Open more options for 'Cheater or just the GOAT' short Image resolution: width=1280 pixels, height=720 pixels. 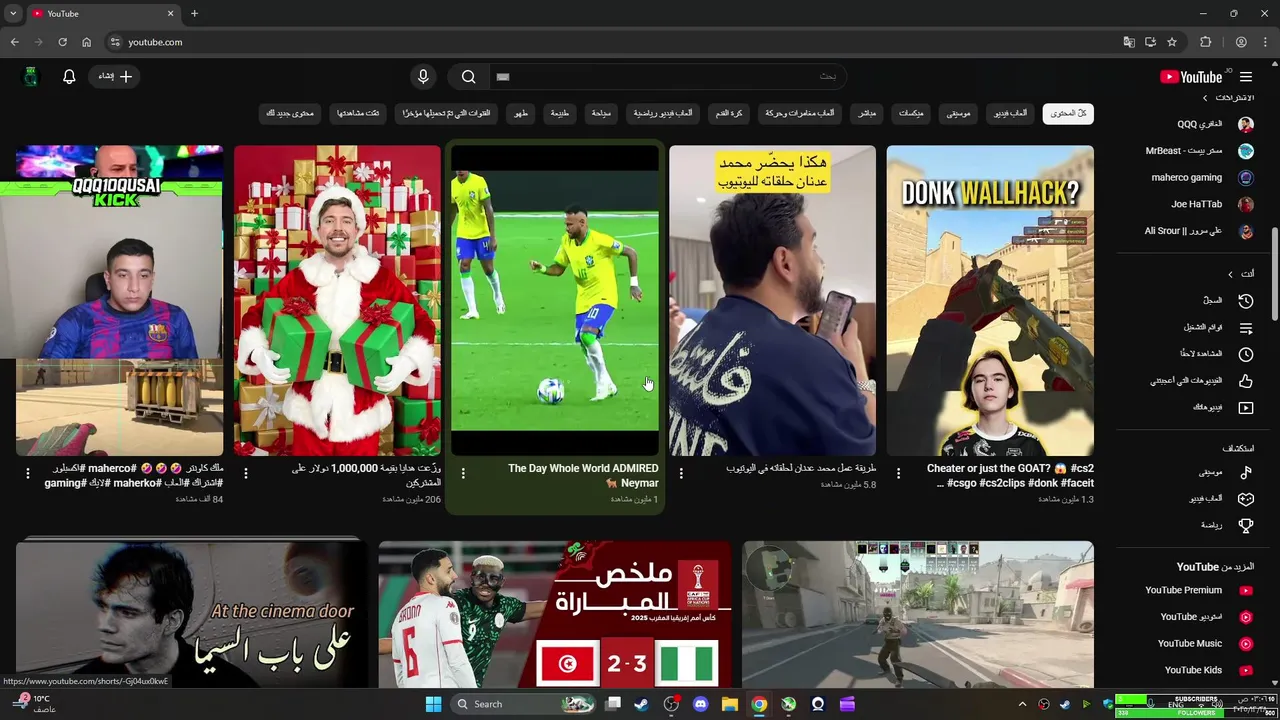tap(898, 474)
